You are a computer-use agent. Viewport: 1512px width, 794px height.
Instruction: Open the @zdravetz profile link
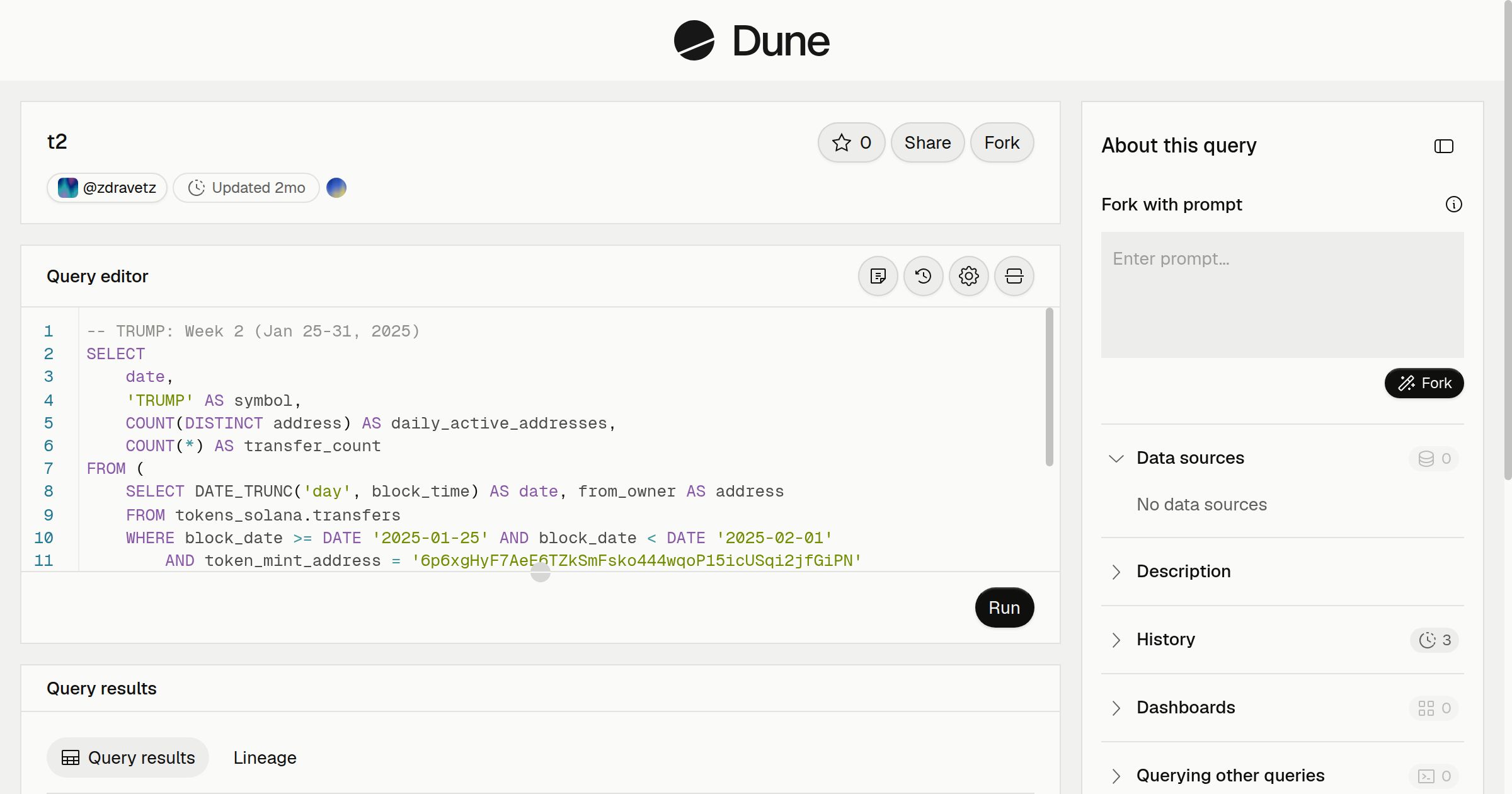(107, 188)
